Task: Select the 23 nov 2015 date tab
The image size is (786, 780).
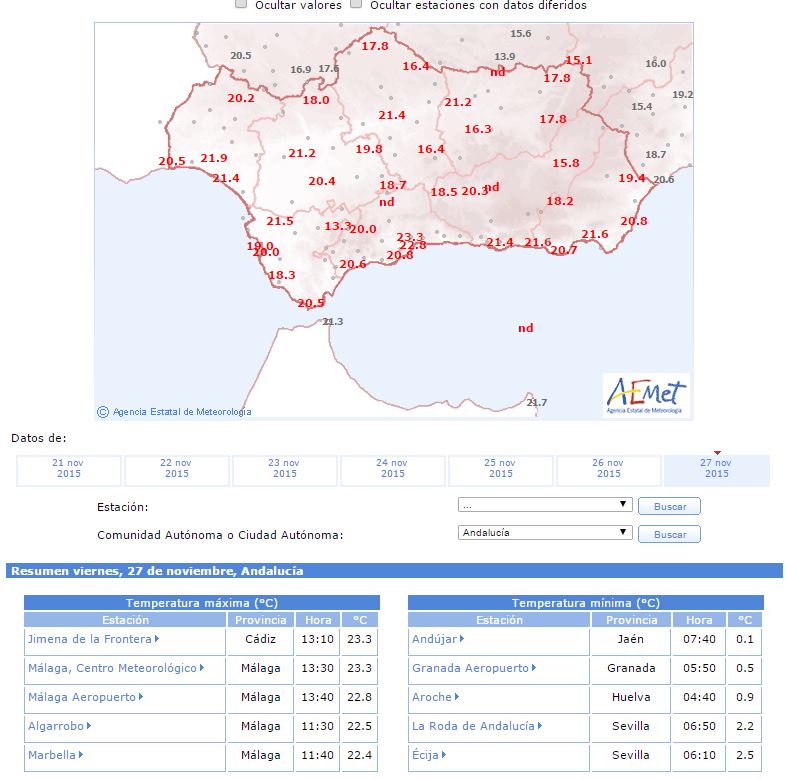Action: click(285, 471)
